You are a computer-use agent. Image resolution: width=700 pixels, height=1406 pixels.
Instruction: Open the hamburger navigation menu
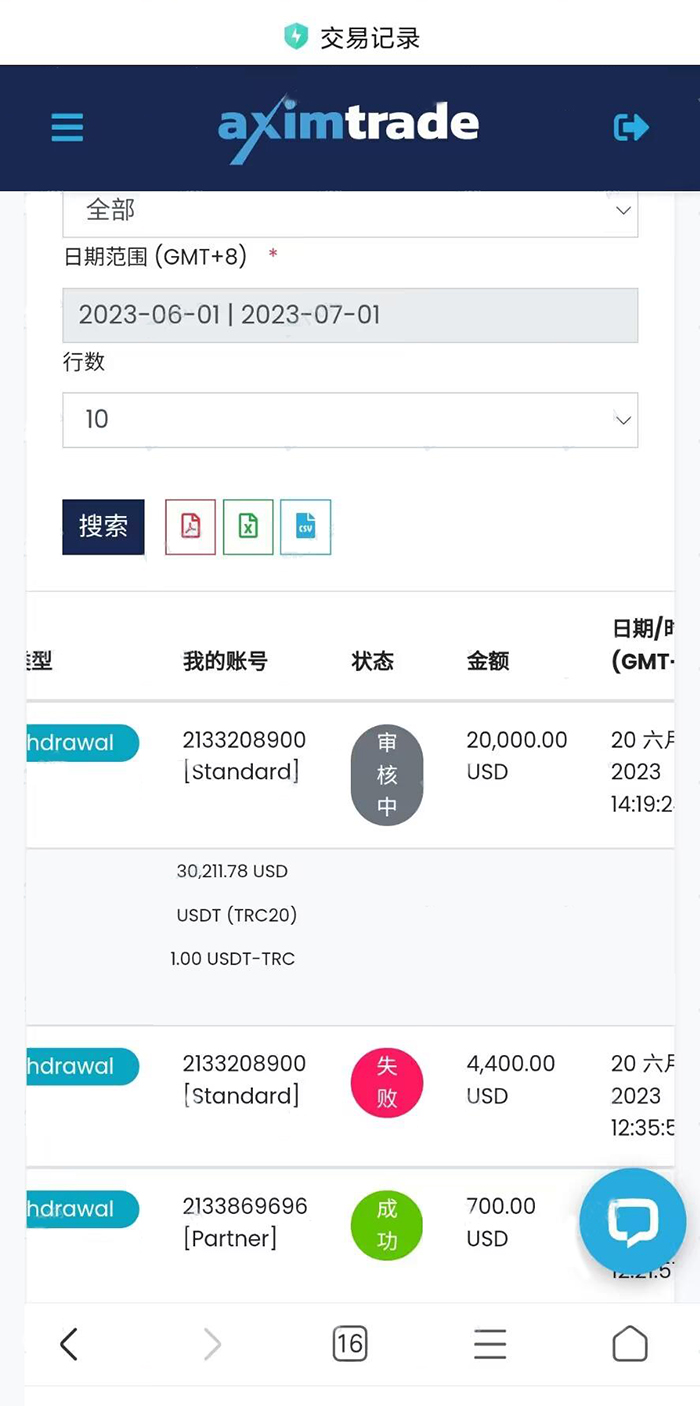[x=67, y=127]
